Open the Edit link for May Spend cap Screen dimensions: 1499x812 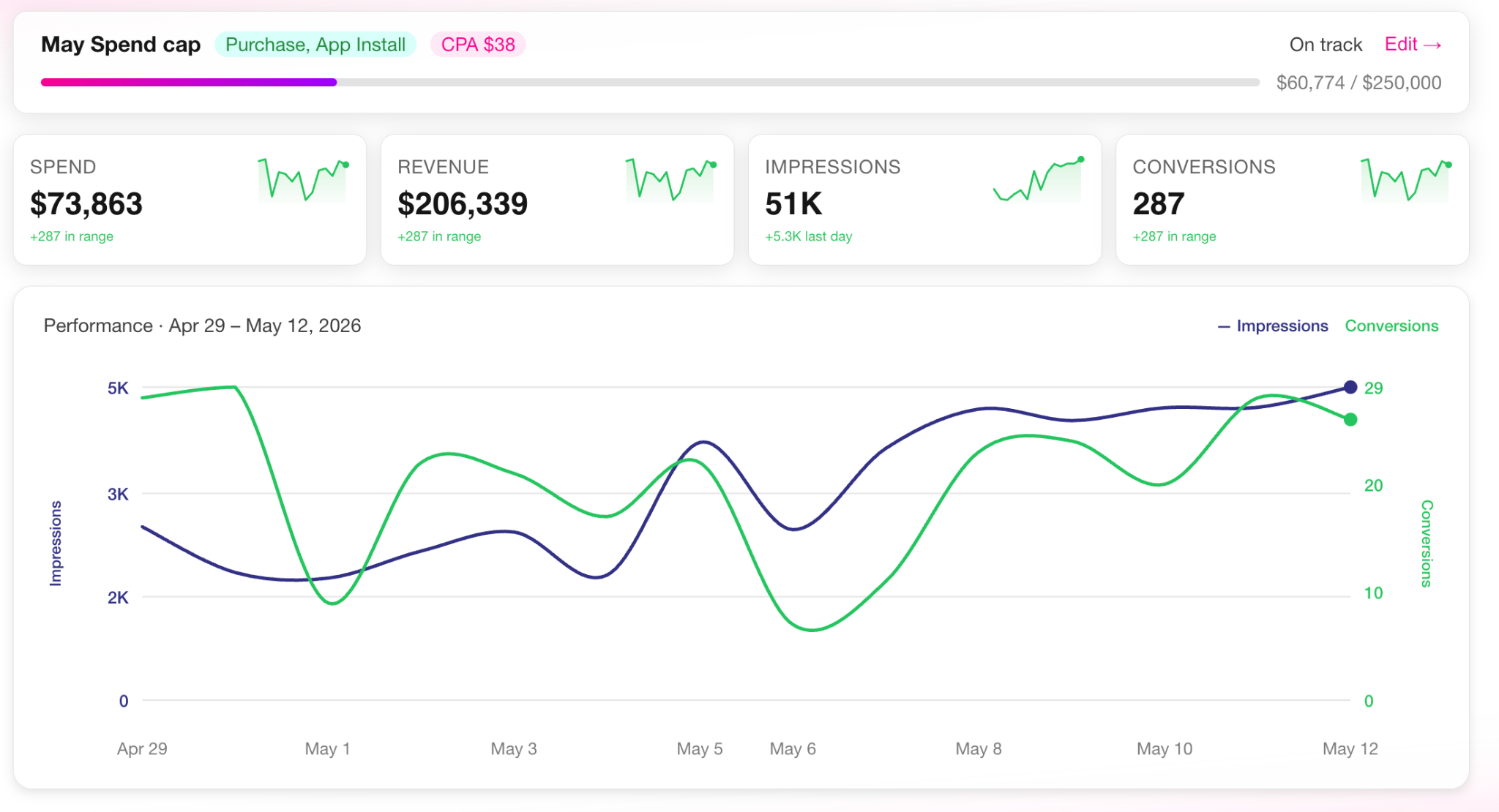(x=1413, y=45)
